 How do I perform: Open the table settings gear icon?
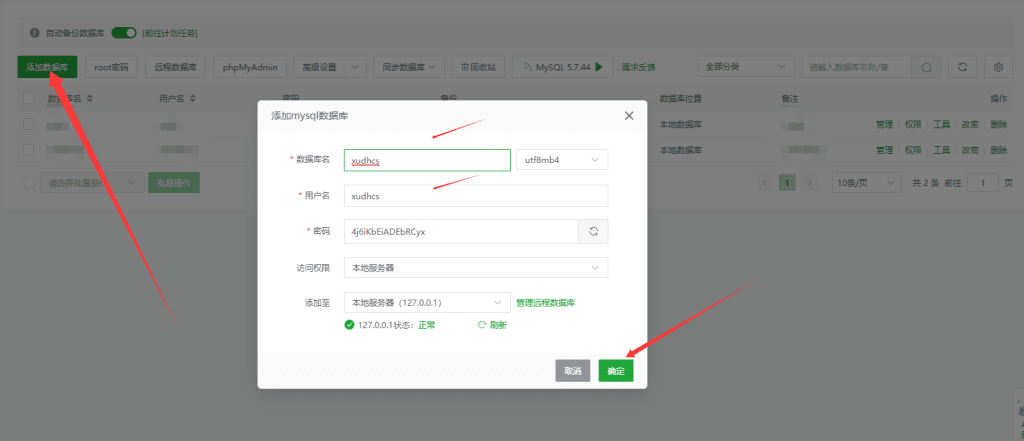coord(998,67)
